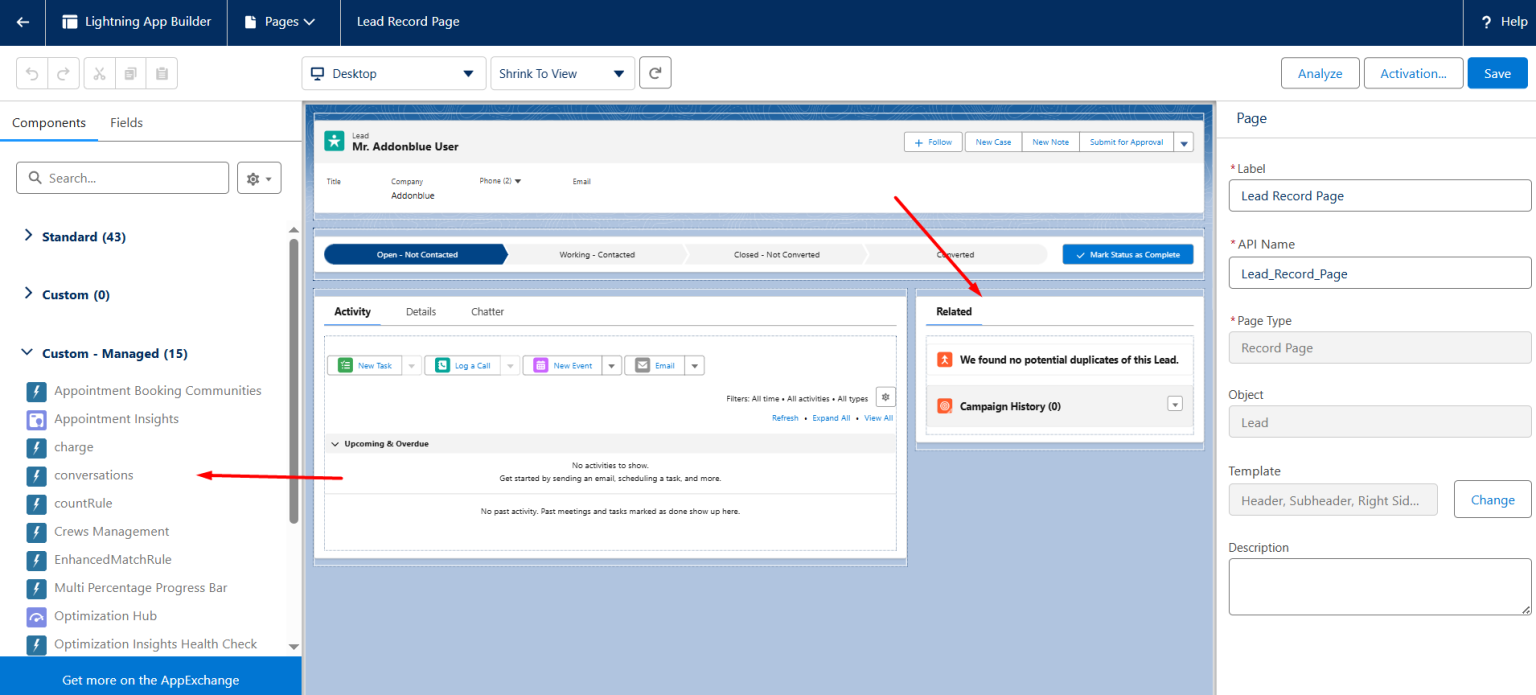Image resolution: width=1536 pixels, height=695 pixels.
Task: Click the Appointment Insights component icon
Action: pos(36,419)
